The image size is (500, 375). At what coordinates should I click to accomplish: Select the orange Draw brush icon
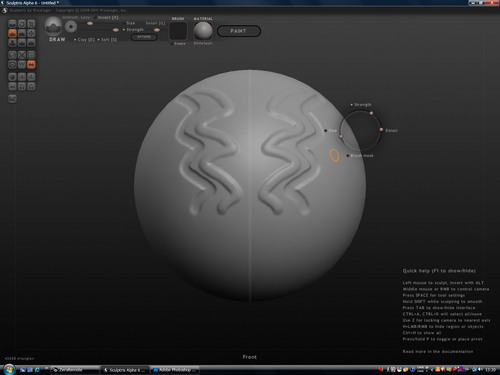coord(12,33)
